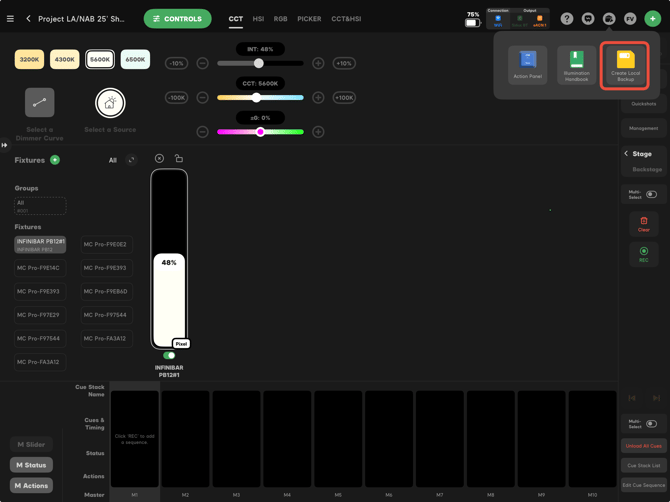Close the INFINIBAR fader with X icon
The height and width of the screenshot is (502, 670).
click(x=159, y=159)
